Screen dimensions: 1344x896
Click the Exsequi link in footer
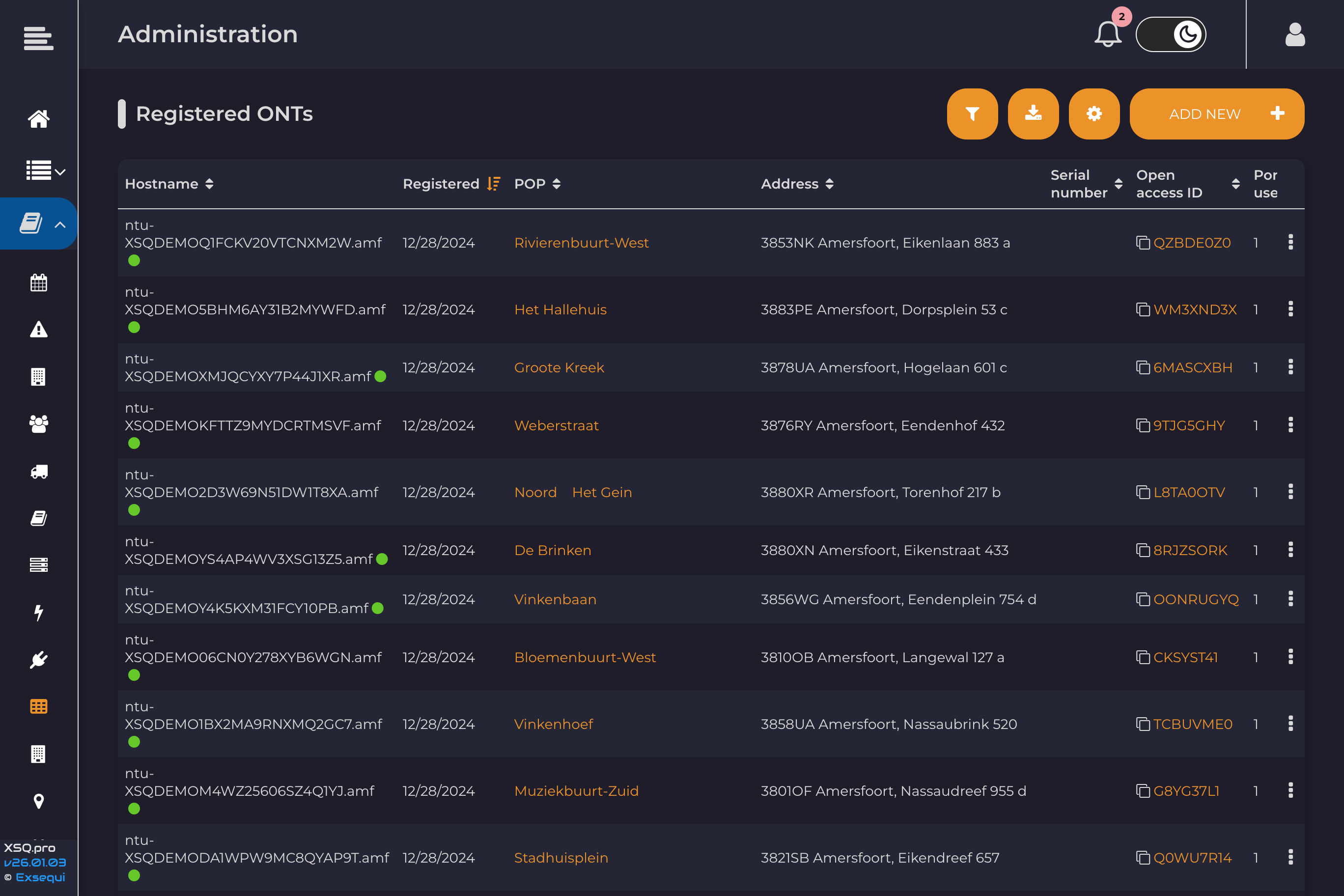40,877
